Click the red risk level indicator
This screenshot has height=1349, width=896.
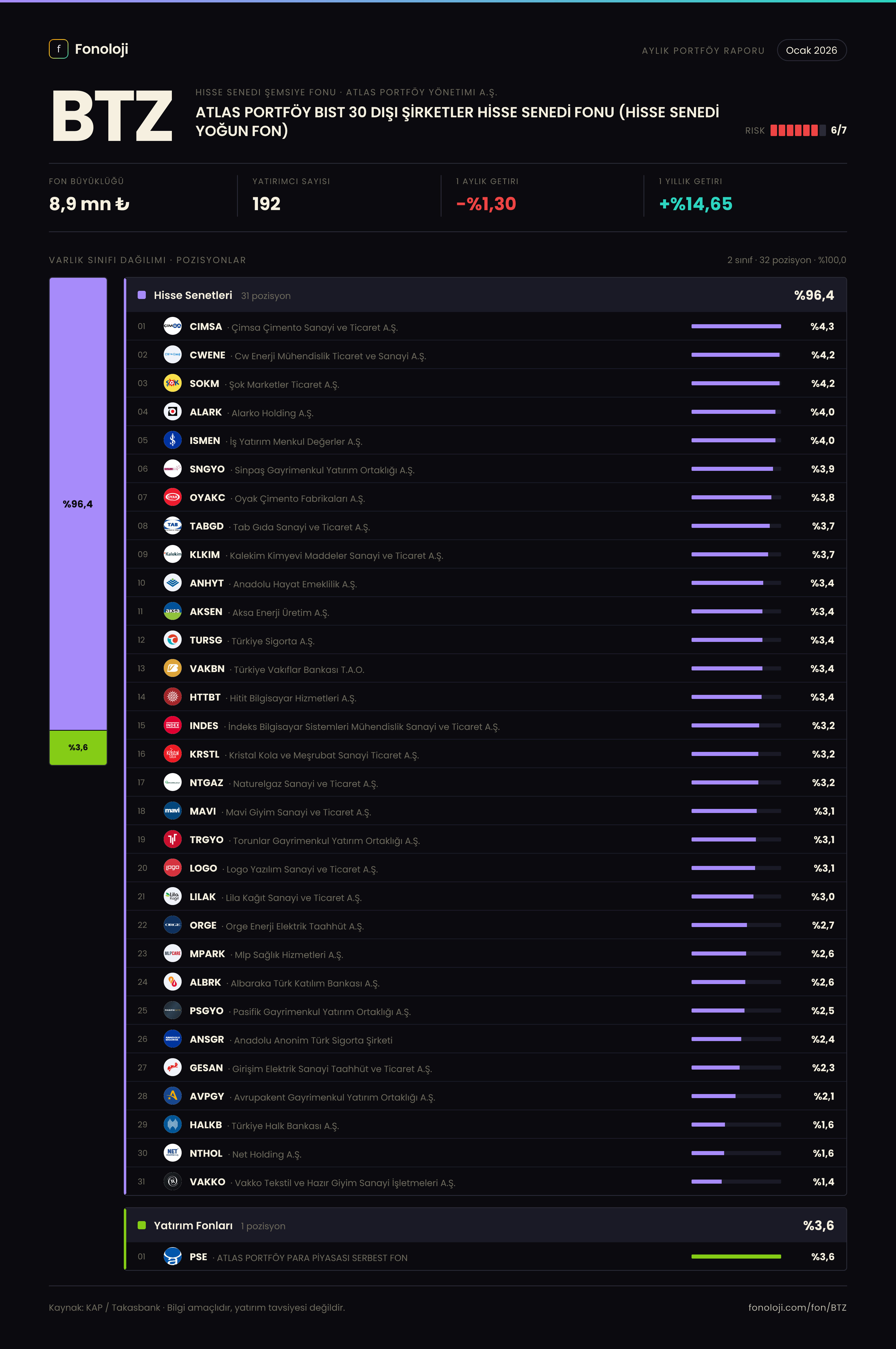point(798,130)
